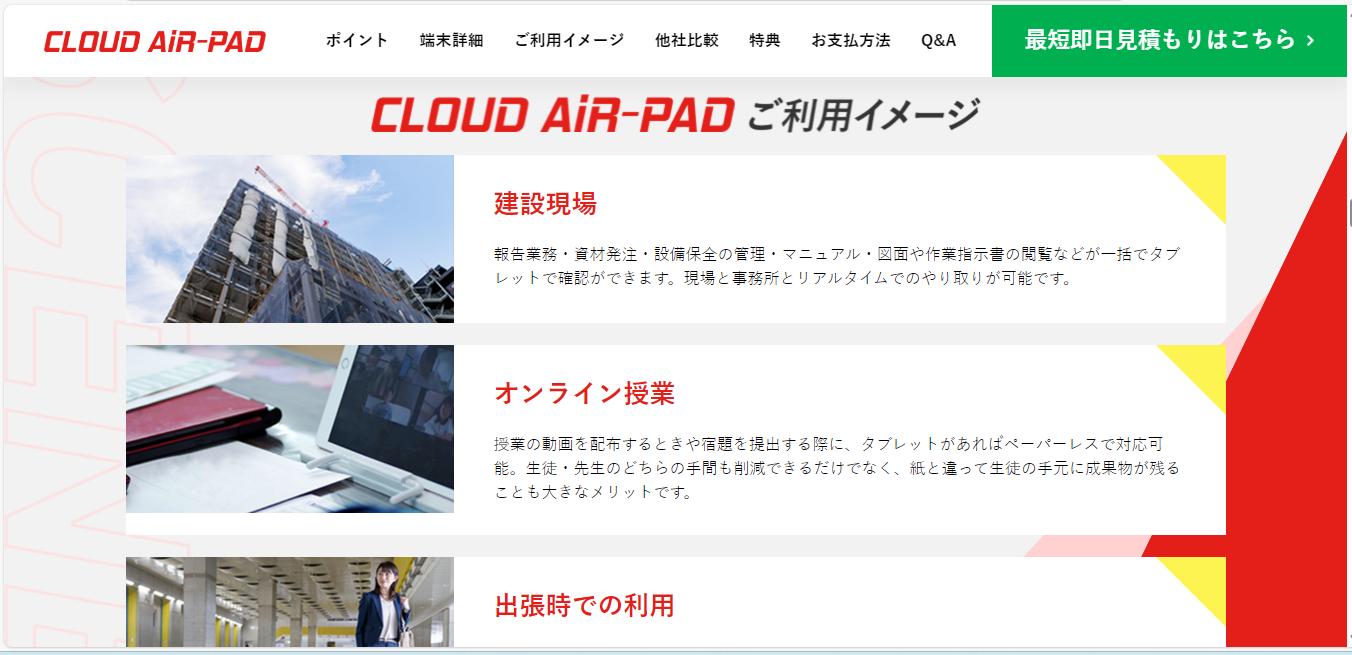Go to 端末詳細 in the navigation
Screen dimensions: 1352x655
[451, 41]
